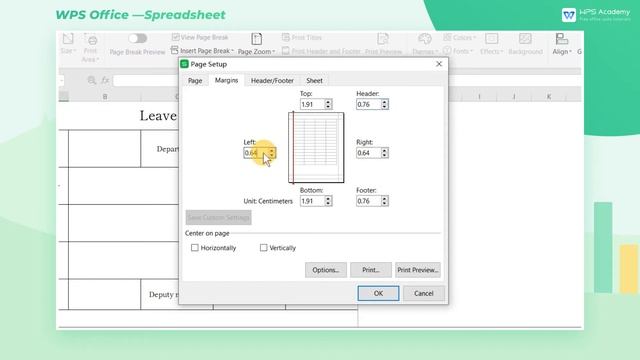Click the Left margin stepper arrows
The width and height of the screenshot is (640, 360).
272,153
